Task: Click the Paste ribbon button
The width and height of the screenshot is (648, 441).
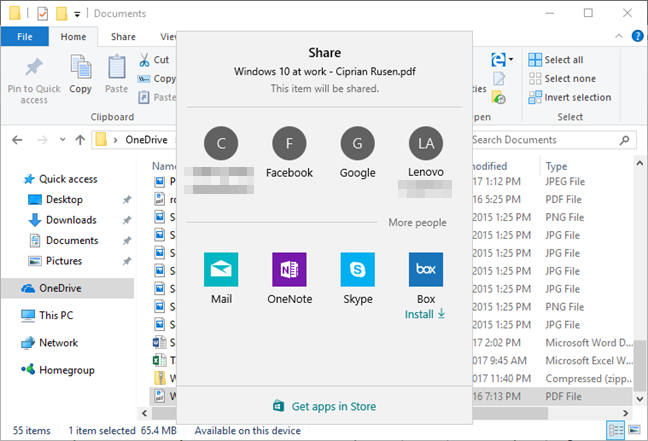Action: click(117, 74)
